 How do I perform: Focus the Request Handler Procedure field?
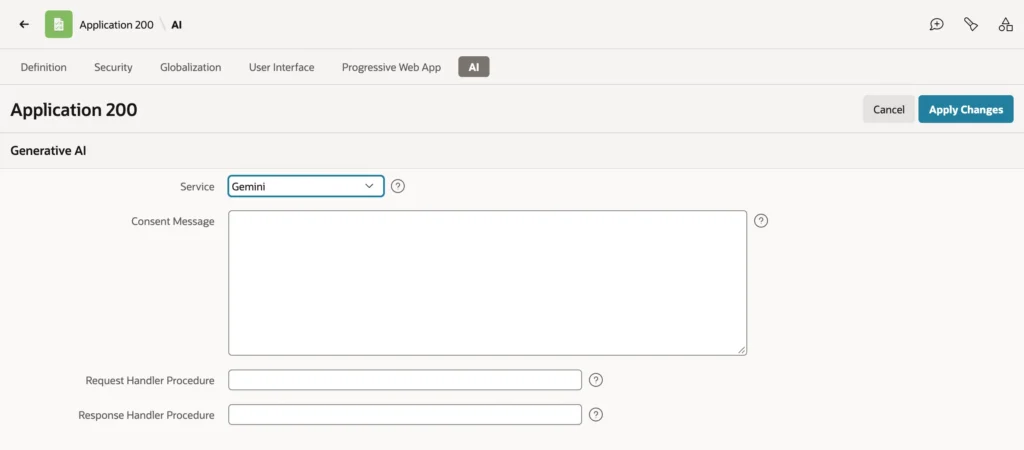tap(405, 380)
